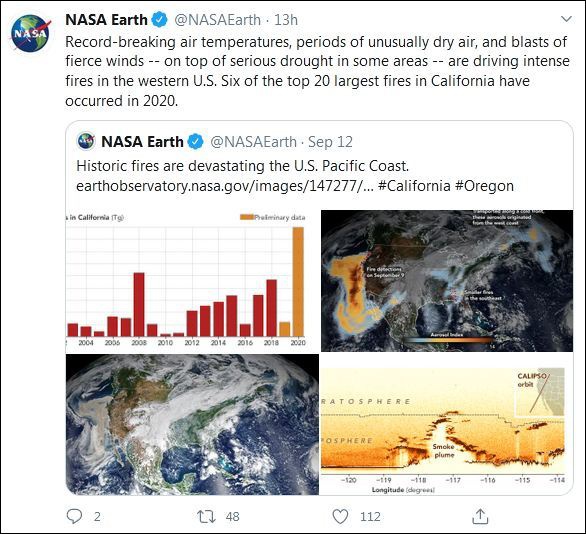Open the #Oregon hashtag
Viewport: 586px width, 534px height.
click(484, 186)
